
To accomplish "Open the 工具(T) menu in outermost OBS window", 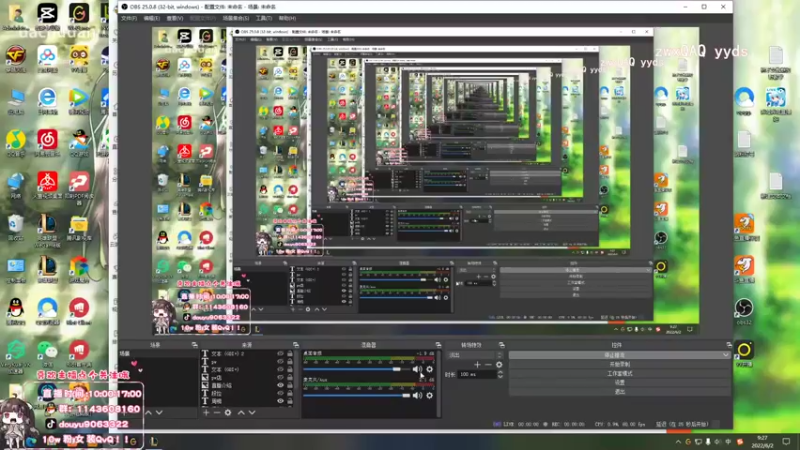I will (264, 18).
